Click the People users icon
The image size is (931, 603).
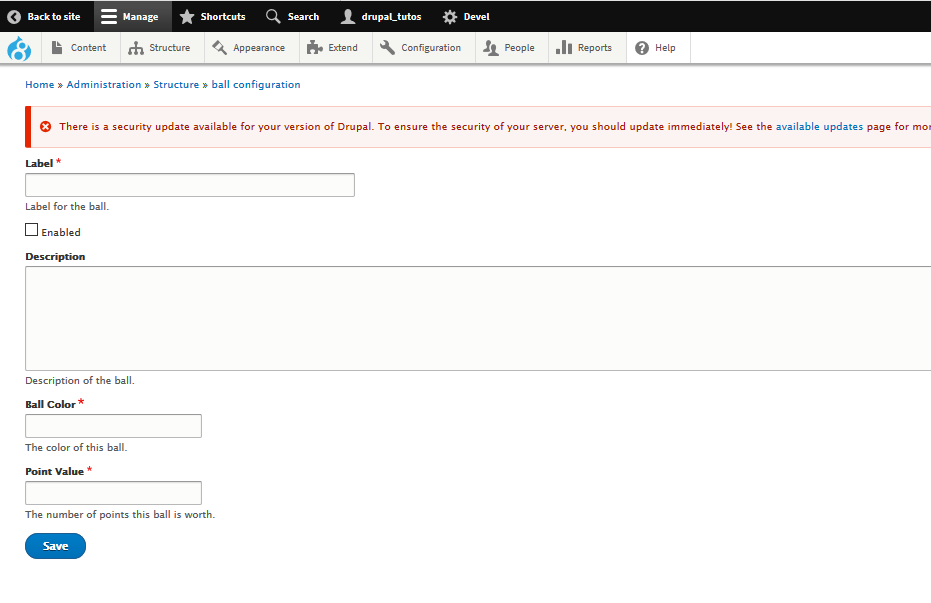tap(491, 48)
